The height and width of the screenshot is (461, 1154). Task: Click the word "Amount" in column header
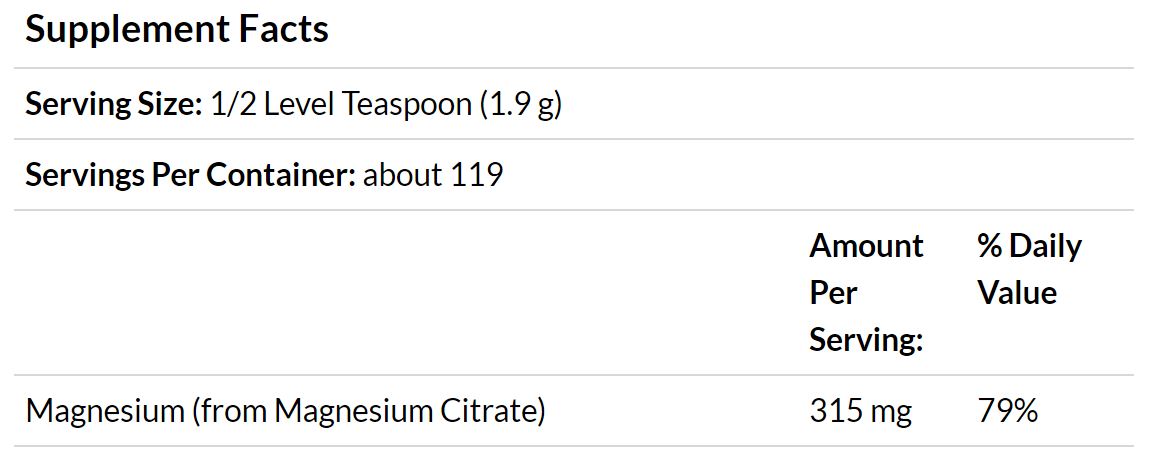tap(866, 246)
